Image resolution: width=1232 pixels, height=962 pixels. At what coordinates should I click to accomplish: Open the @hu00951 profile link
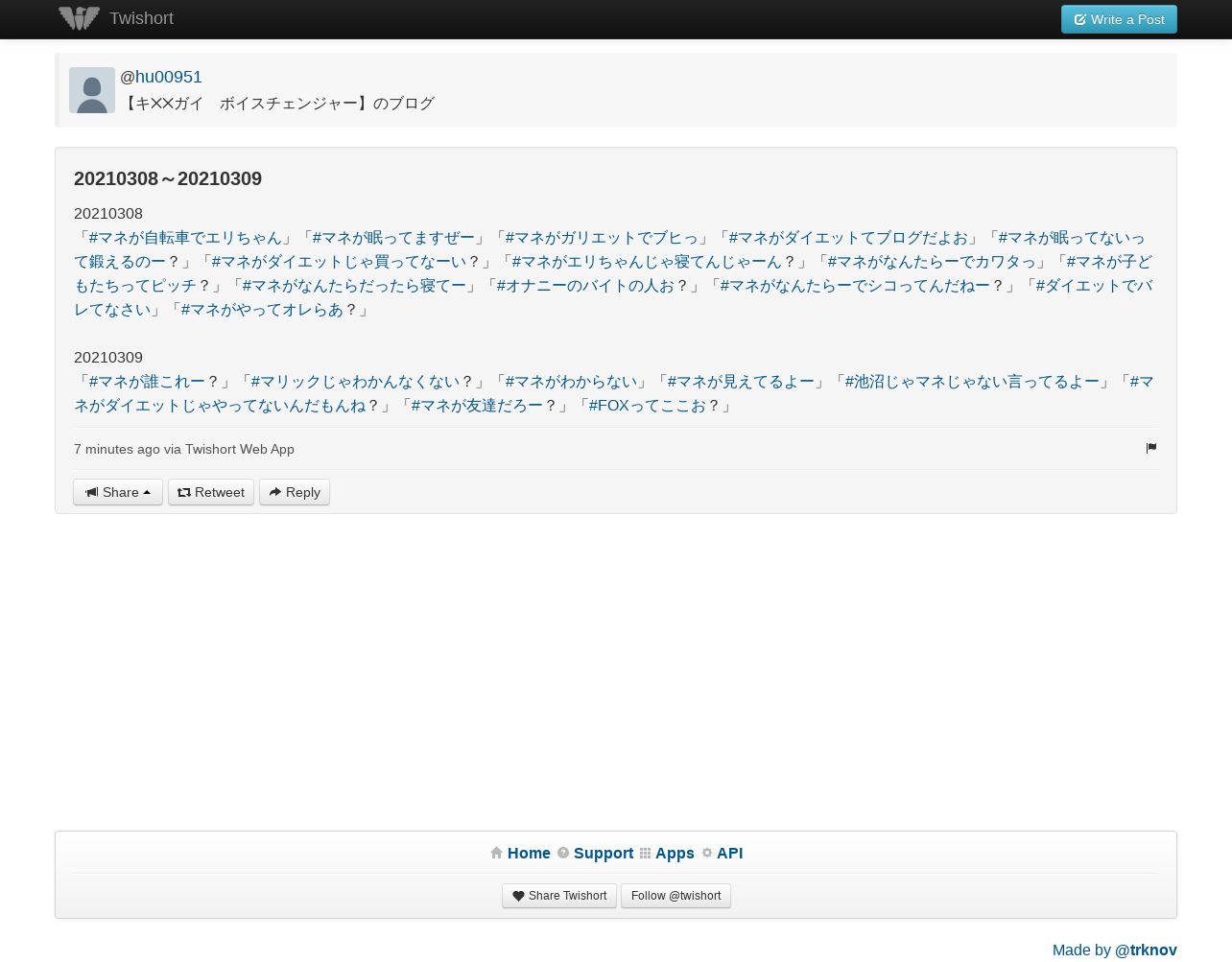tap(168, 77)
